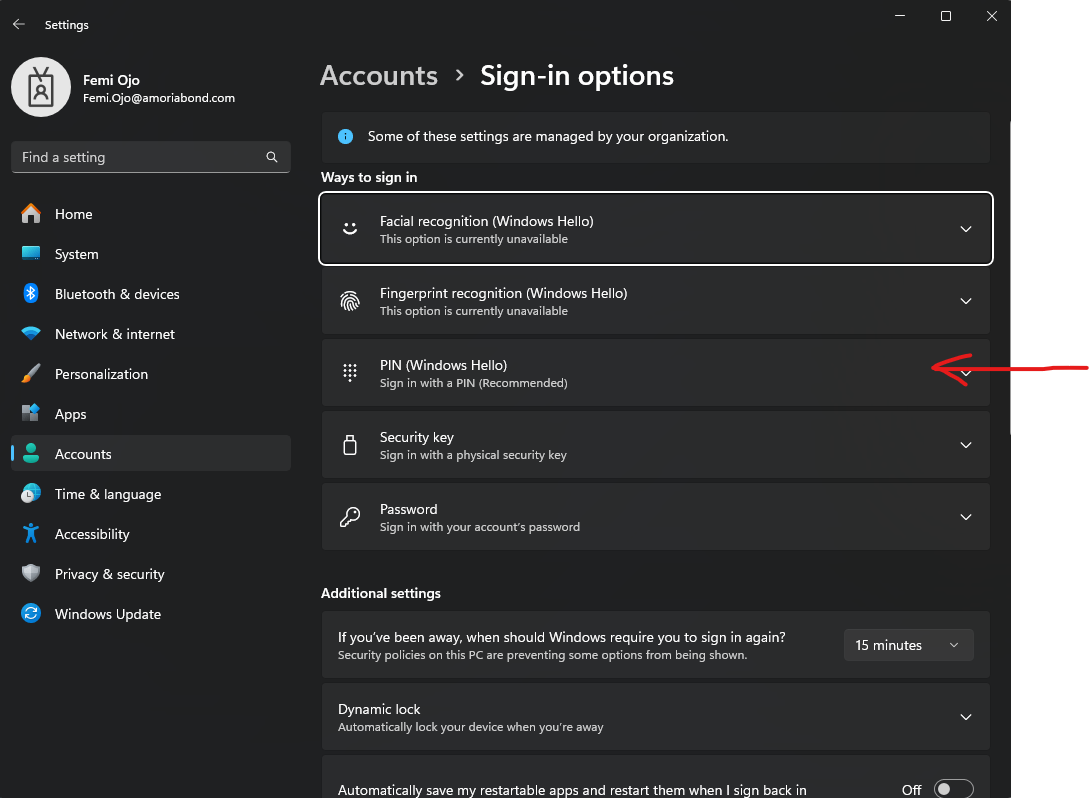The width and height of the screenshot is (1089, 798).
Task: Go to Bluetooth & devices
Action: pos(151,294)
